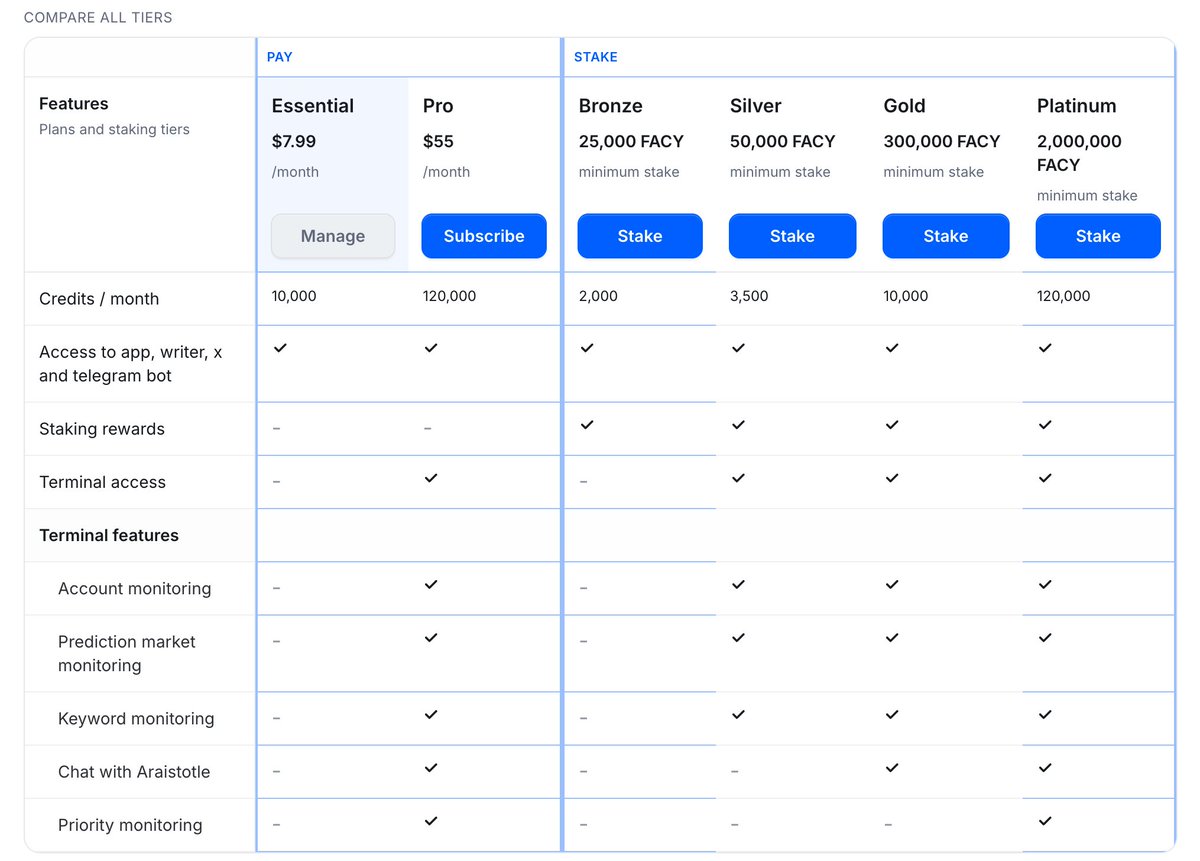
Task: Click the Keyword monitoring row label
Action: pos(136,719)
